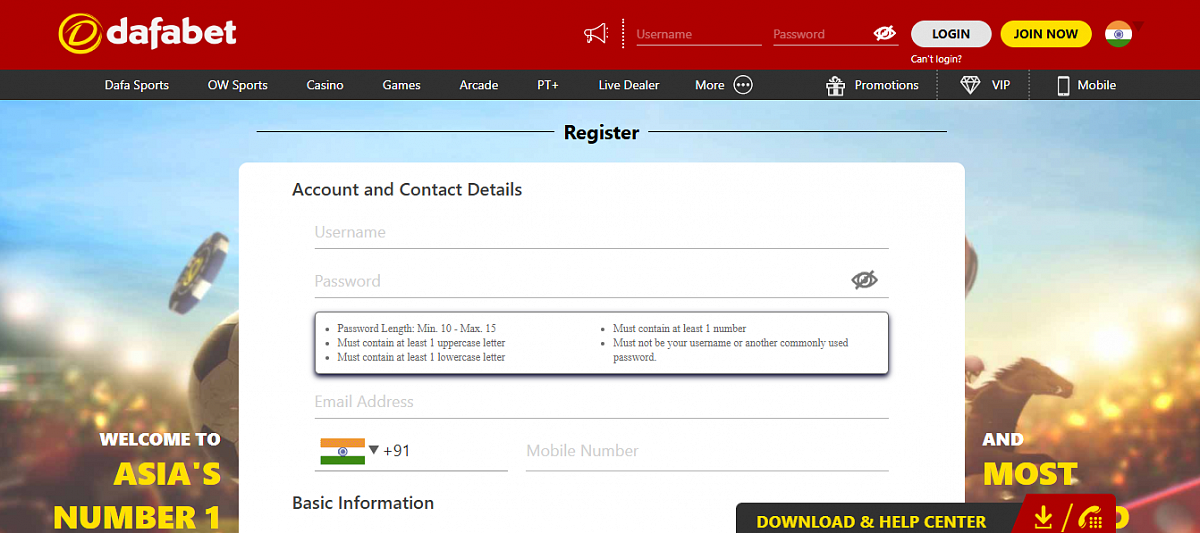The image size is (1200, 533).
Task: Expand the +91 country code dropdown
Action: point(374,450)
